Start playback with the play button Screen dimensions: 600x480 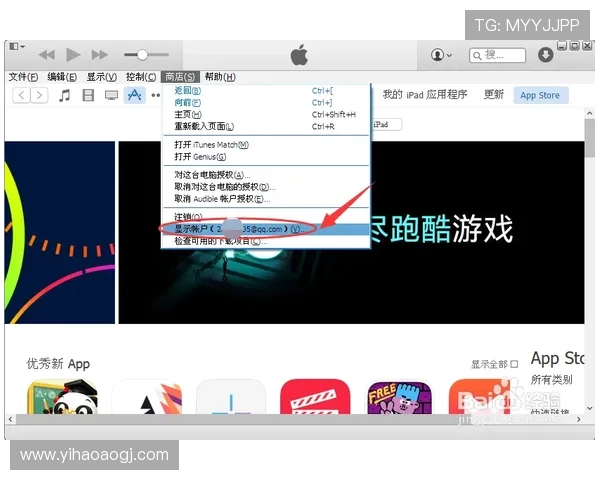[73, 55]
